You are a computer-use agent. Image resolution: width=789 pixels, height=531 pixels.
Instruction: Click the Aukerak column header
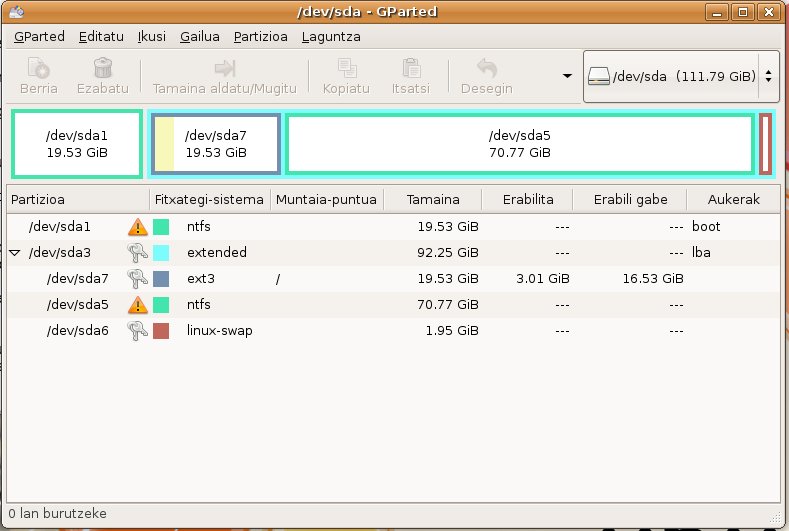click(x=734, y=200)
